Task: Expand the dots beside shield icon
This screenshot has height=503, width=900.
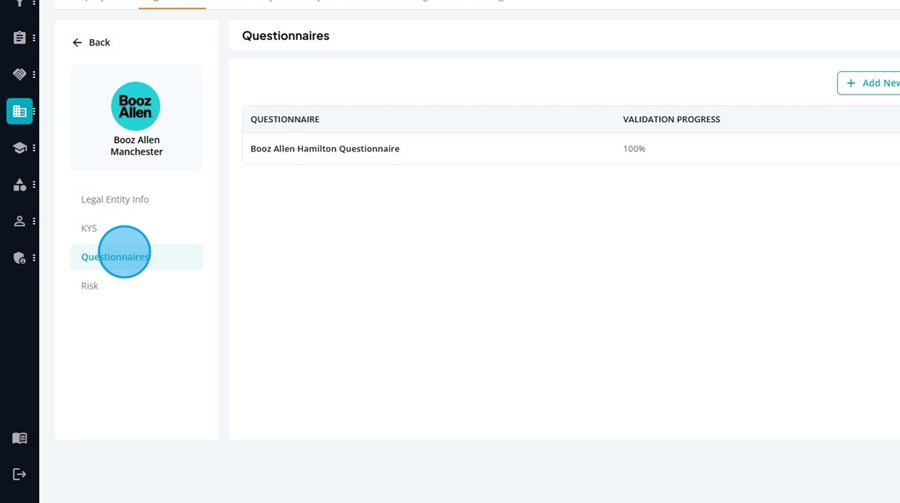Action: [34, 258]
